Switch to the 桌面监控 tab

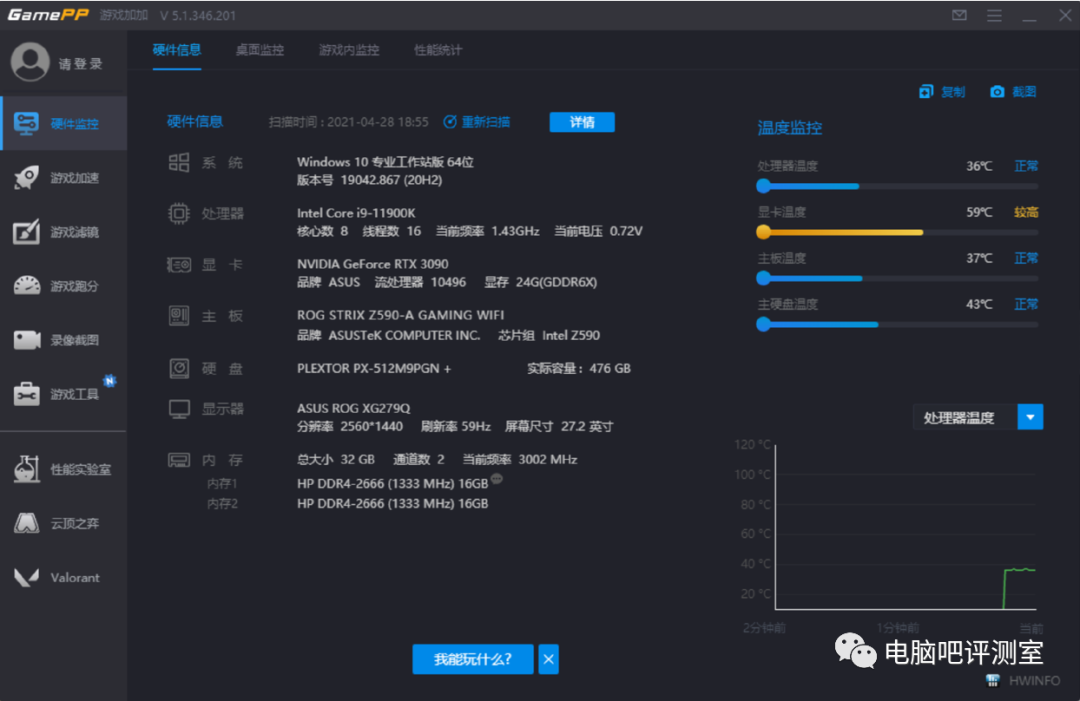point(260,50)
